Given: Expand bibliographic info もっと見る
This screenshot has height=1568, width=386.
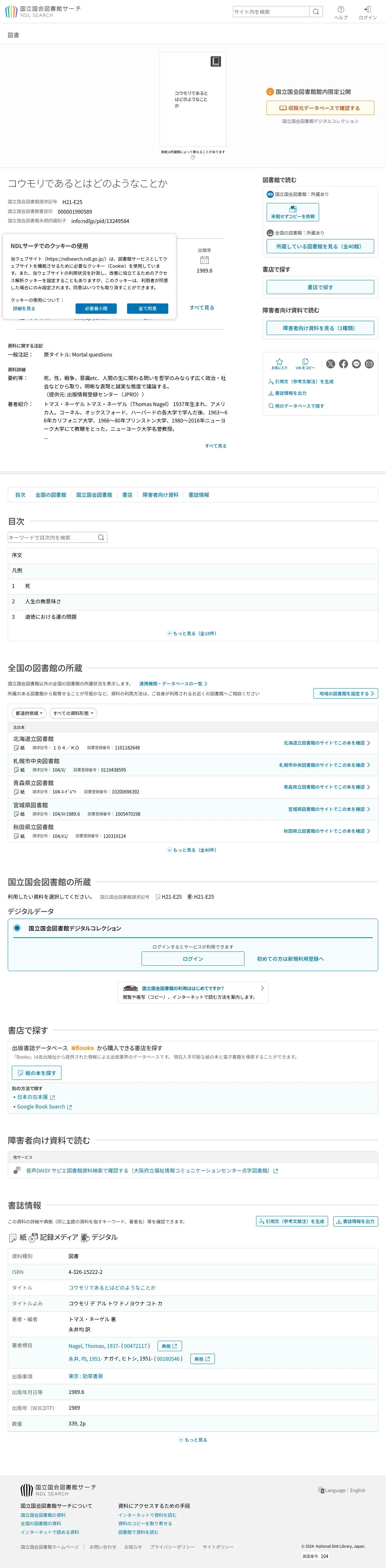Looking at the screenshot, I should [193, 1440].
